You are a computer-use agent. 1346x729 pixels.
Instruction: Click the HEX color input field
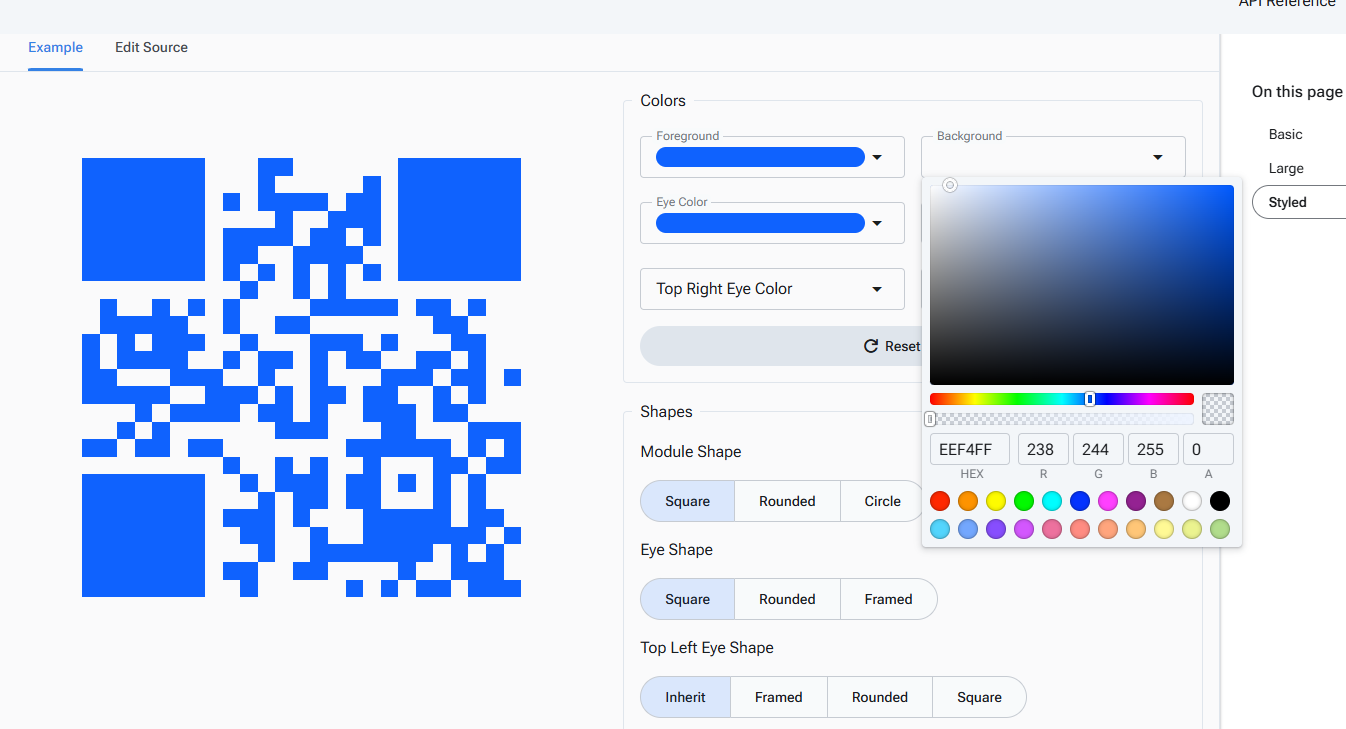tap(969, 450)
